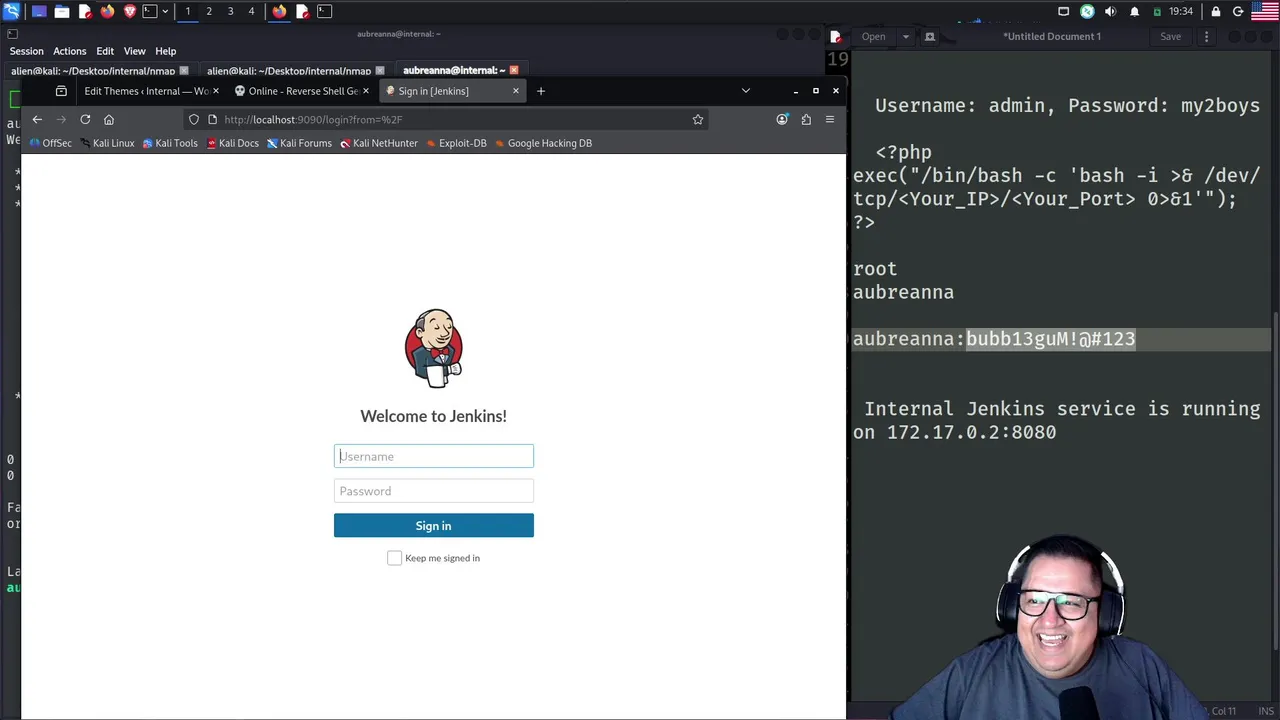The image size is (1280, 720).
Task: Open the terminal launcher in top panel
Action: point(150,11)
